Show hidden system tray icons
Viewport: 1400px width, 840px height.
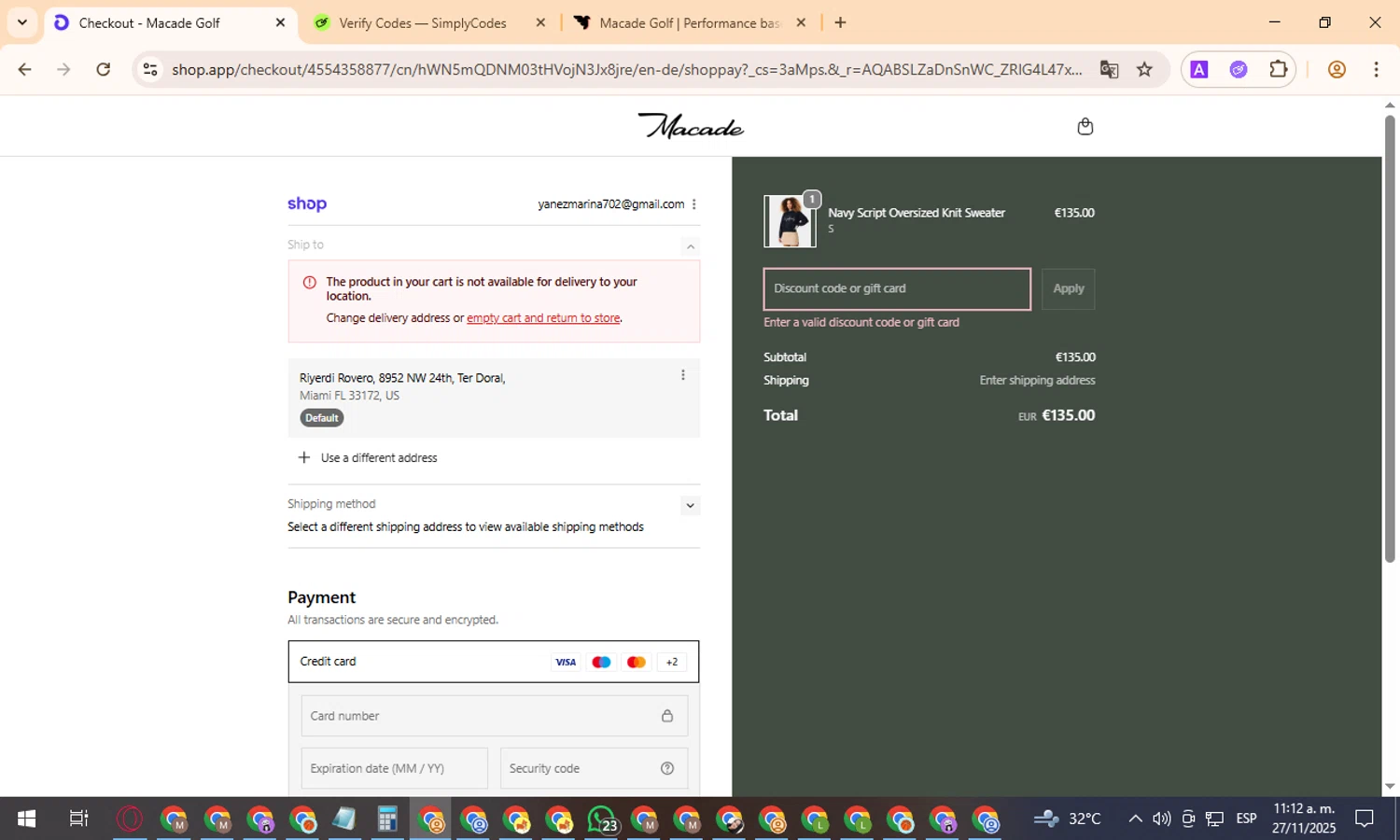1135,819
